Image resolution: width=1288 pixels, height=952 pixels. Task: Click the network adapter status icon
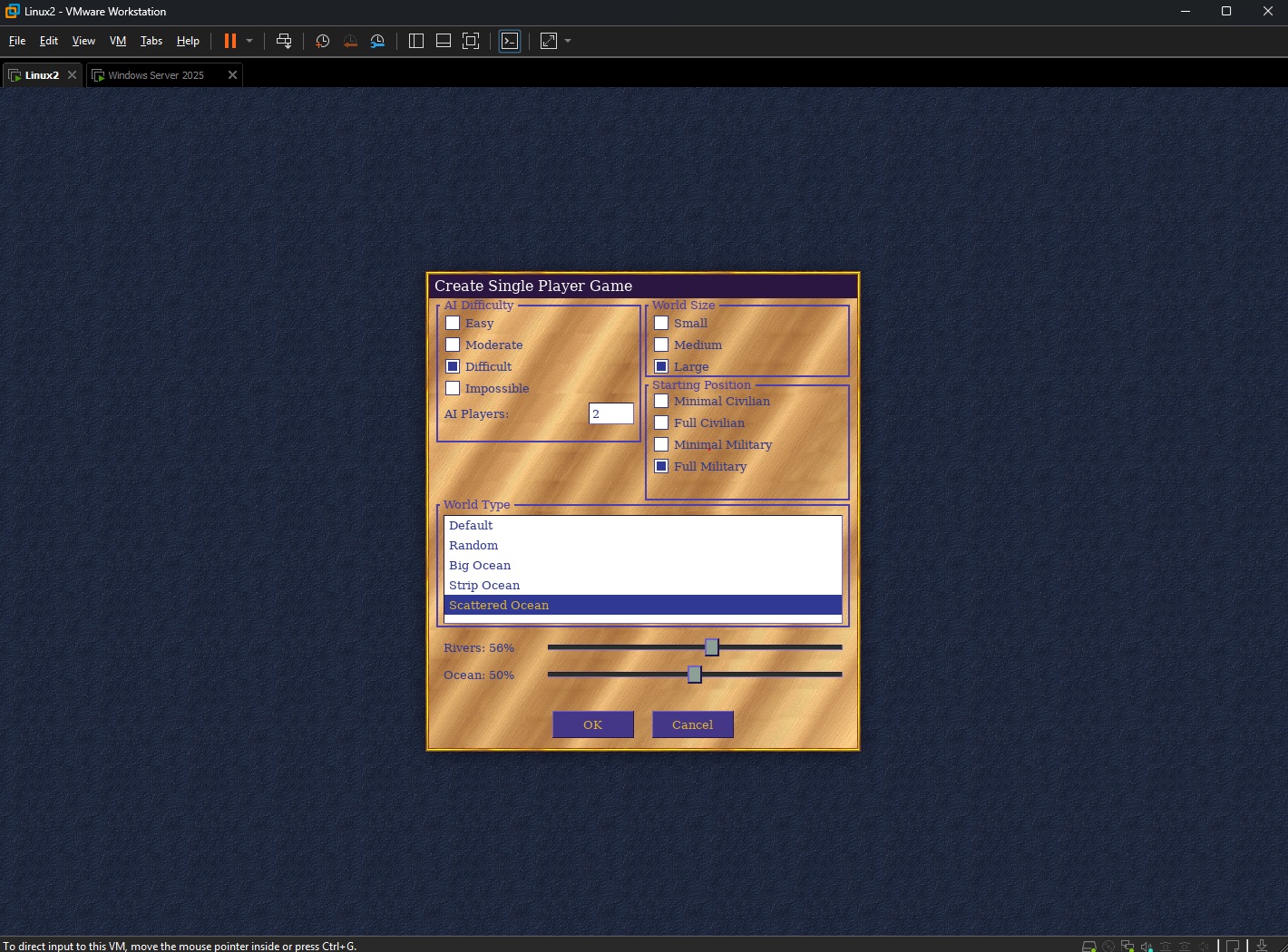[x=1127, y=946]
